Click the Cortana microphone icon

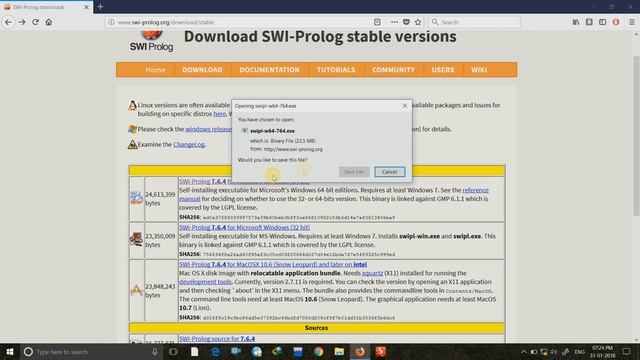(155, 351)
